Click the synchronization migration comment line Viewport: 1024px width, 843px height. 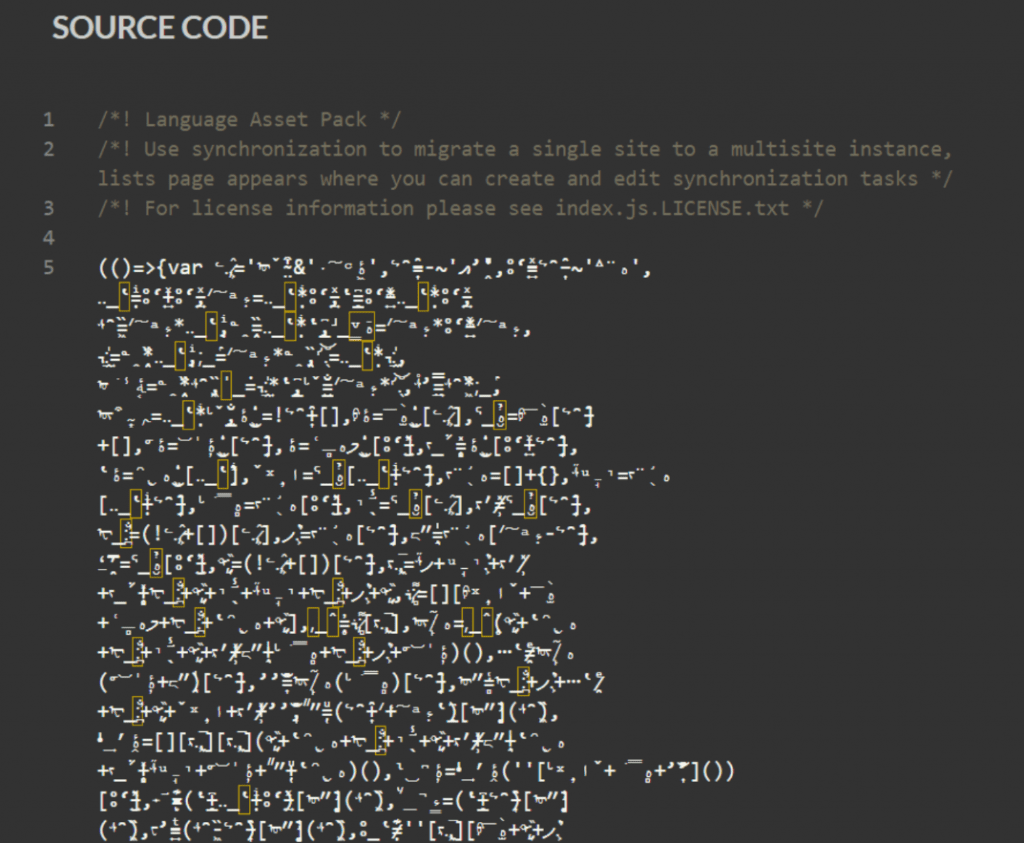tap(500, 148)
